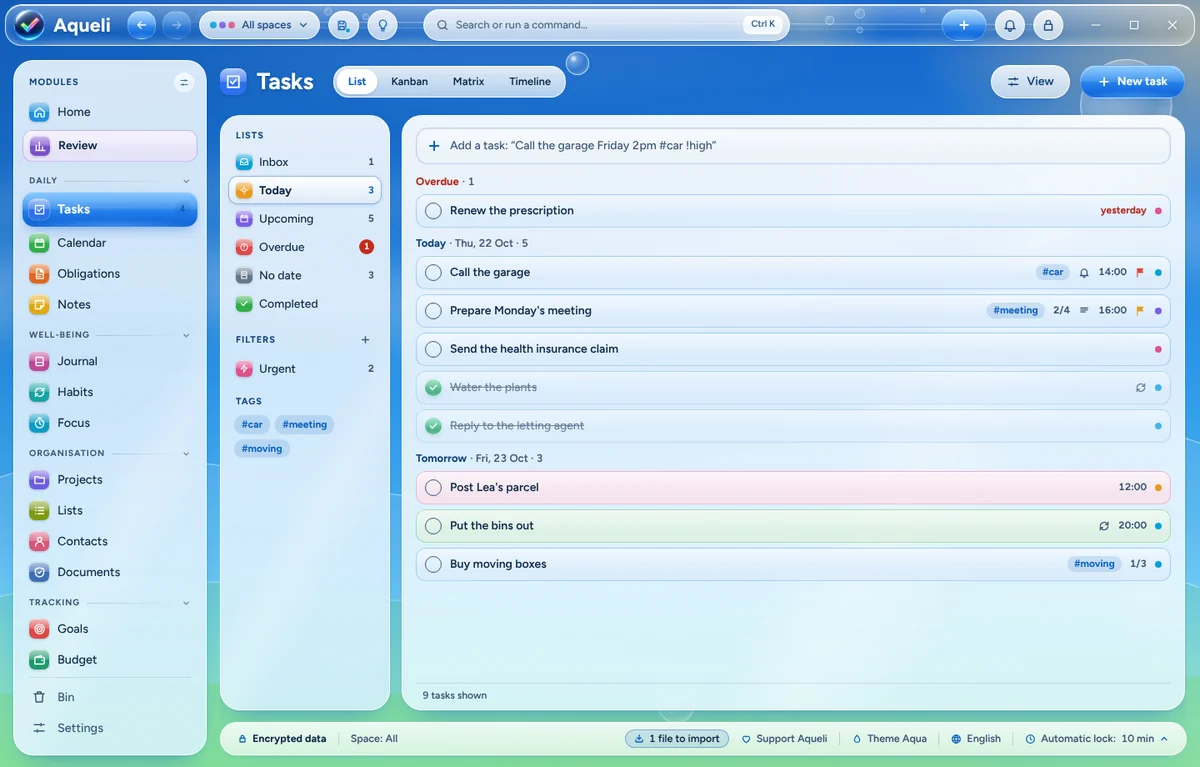Open notifications via the bell icon

click(x=1010, y=25)
